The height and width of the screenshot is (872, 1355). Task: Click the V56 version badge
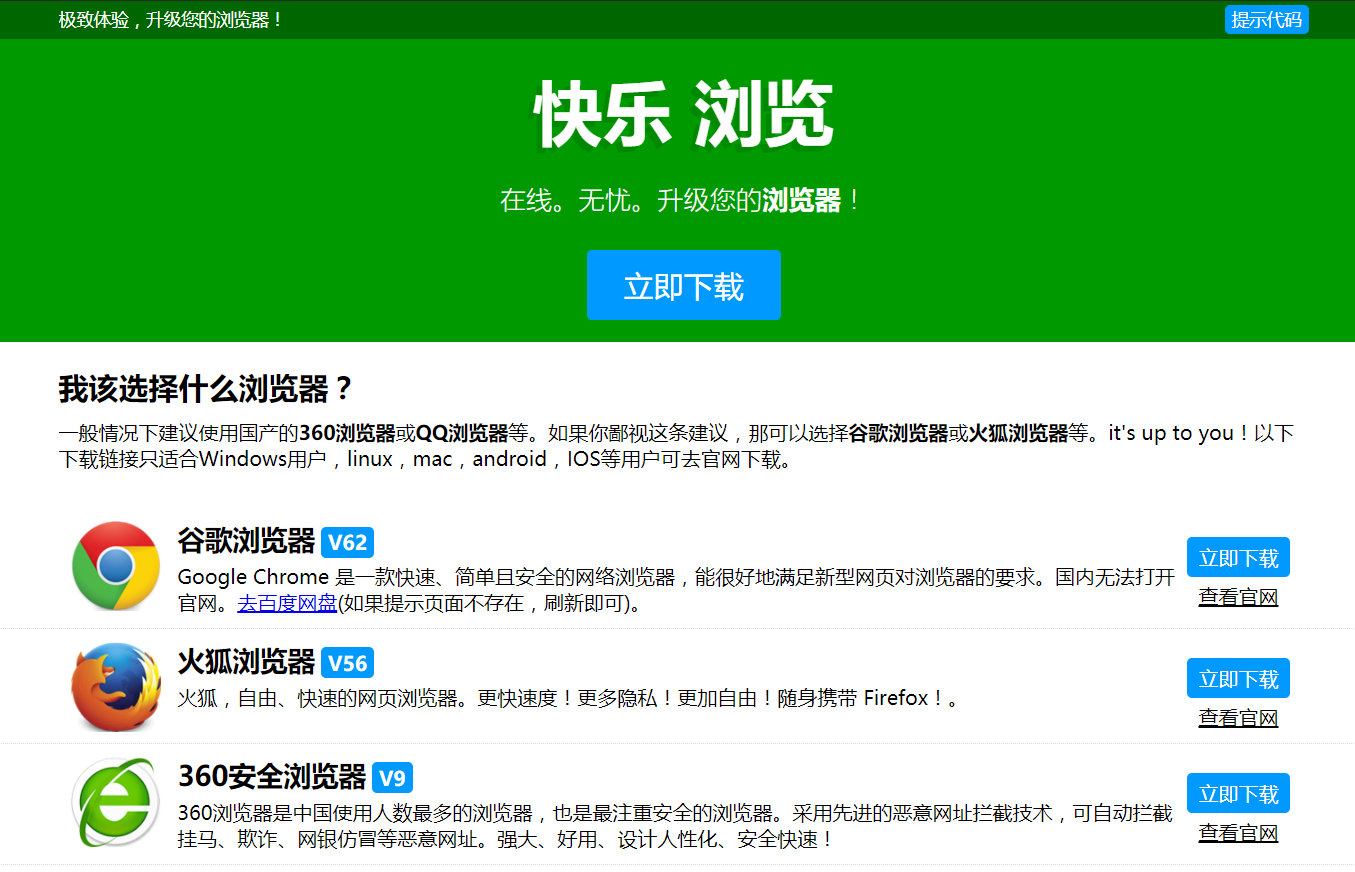point(347,663)
